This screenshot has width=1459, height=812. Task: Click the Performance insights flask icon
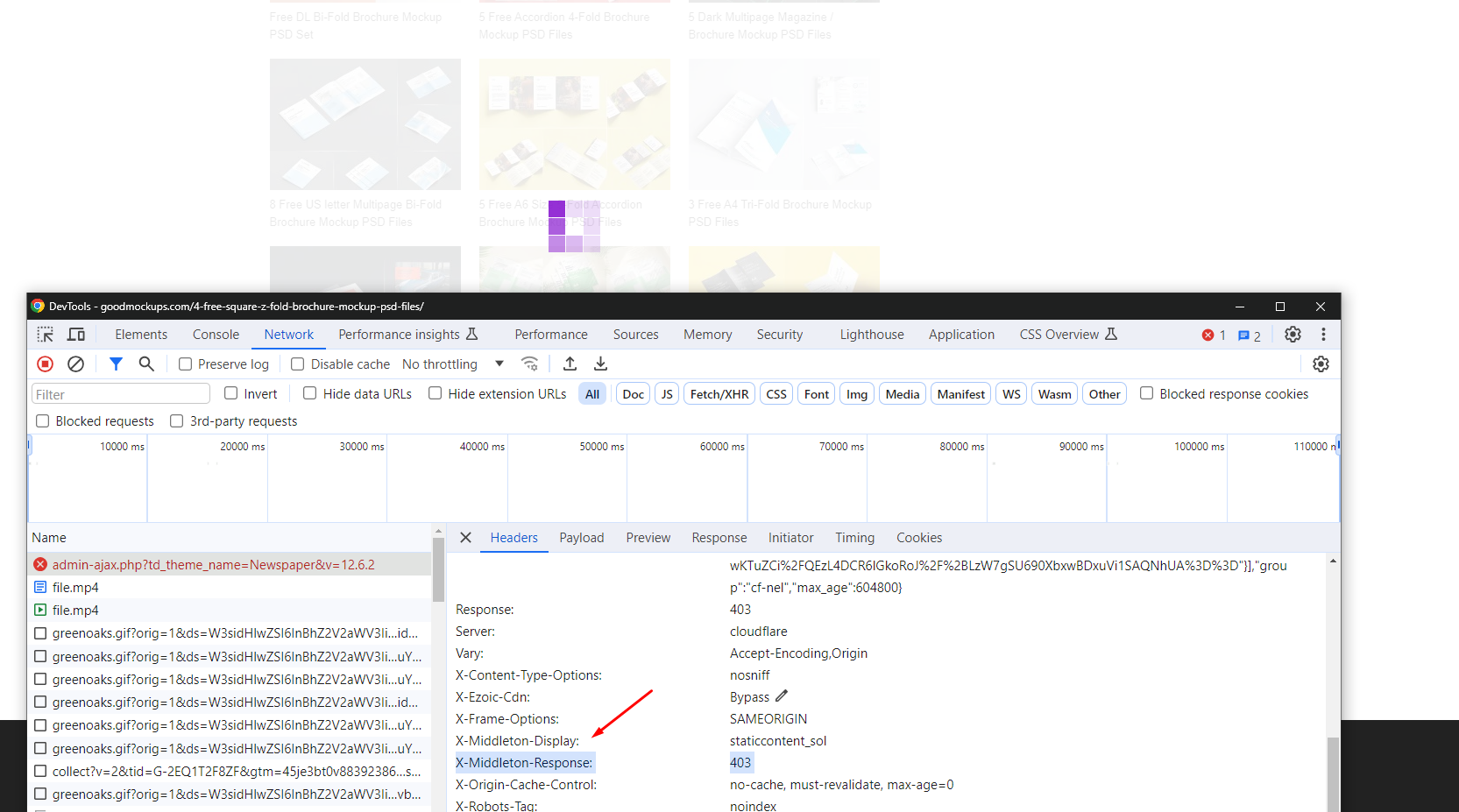pos(472,334)
